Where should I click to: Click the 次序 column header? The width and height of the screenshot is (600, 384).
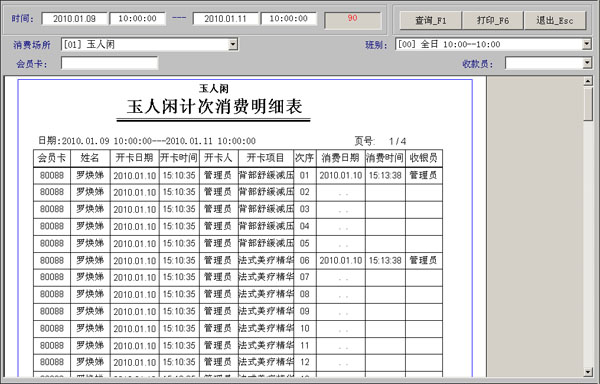click(305, 158)
